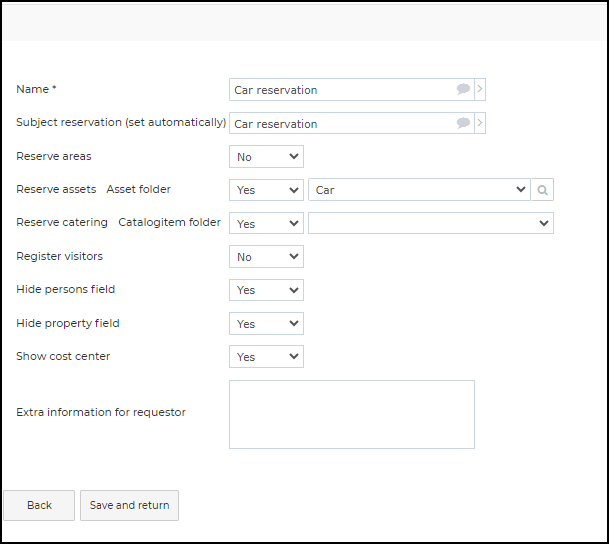
Task: Click the 'Register visitors' label
Action: [59, 256]
